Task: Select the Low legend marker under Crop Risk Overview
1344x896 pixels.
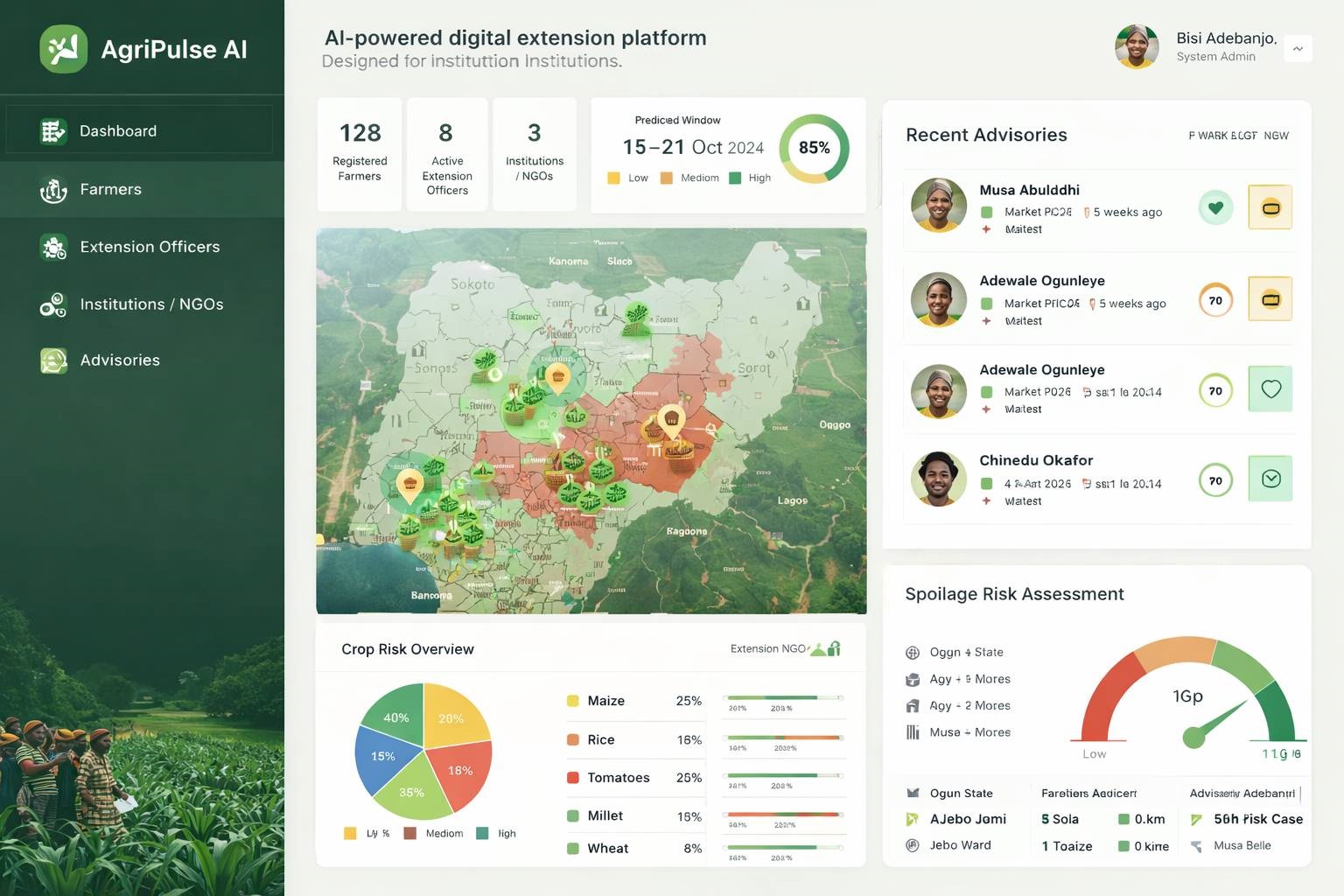Action: click(350, 833)
